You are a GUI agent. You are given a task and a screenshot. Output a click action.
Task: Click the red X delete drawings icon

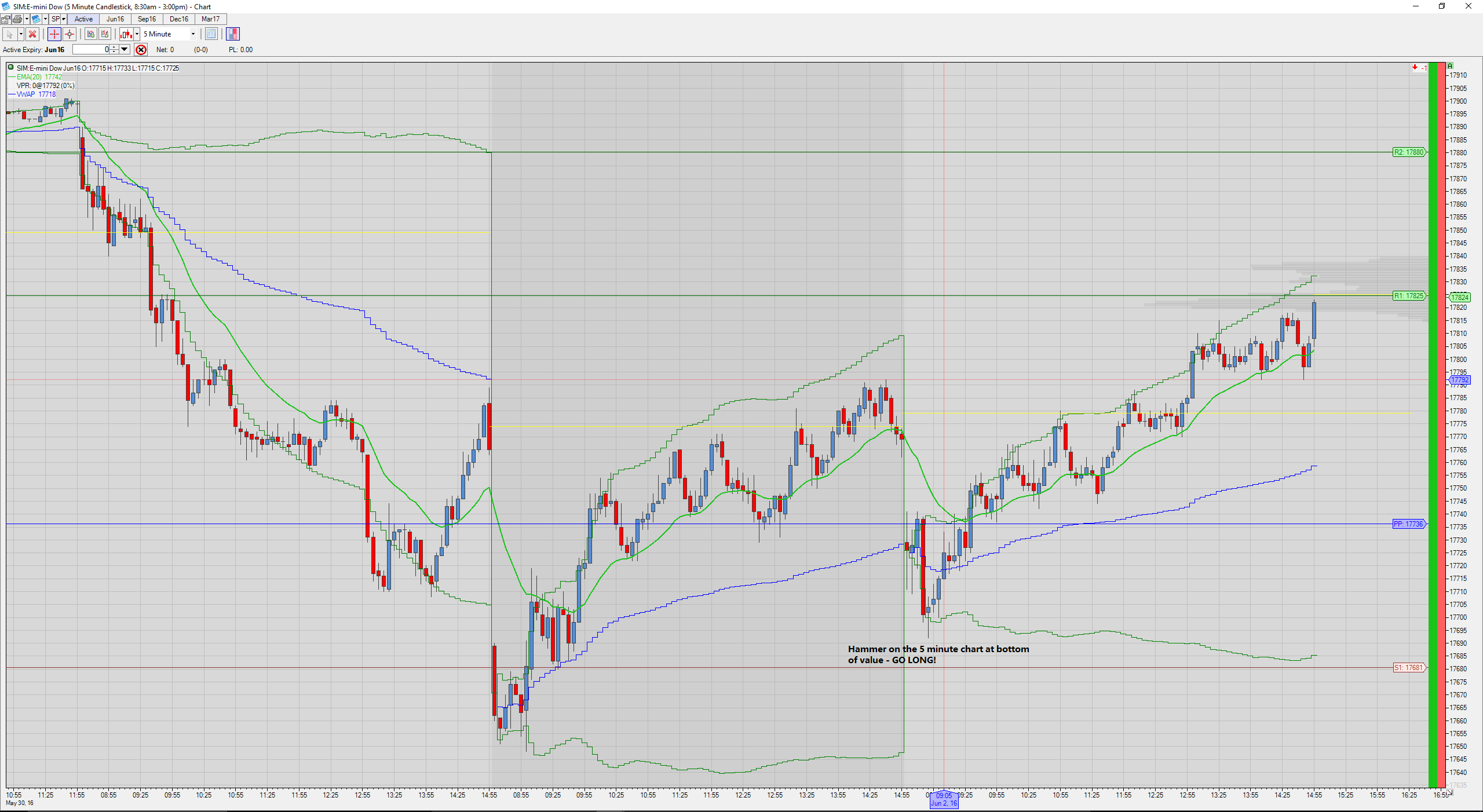click(x=32, y=34)
